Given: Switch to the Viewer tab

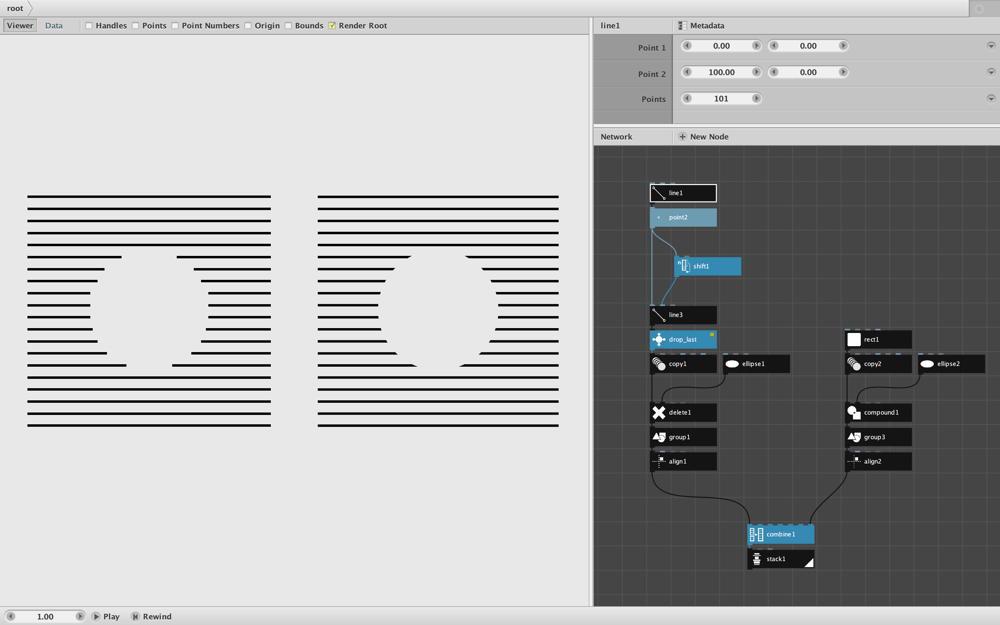Looking at the screenshot, I should click(20, 26).
